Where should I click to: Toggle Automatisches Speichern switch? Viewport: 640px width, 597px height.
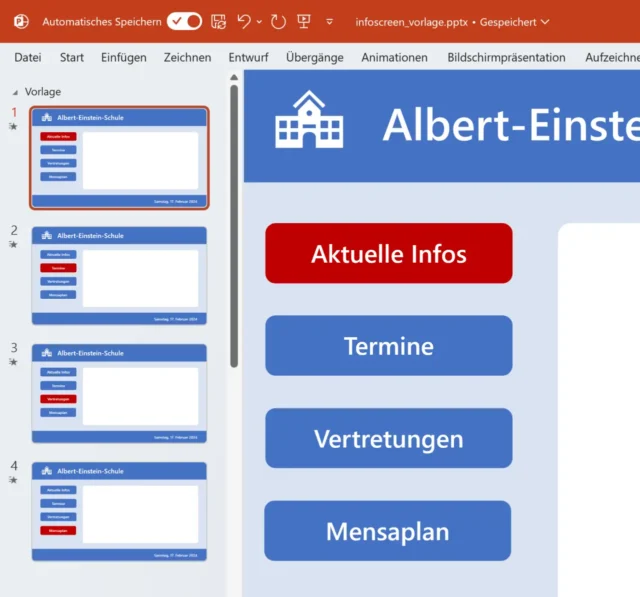pos(184,21)
